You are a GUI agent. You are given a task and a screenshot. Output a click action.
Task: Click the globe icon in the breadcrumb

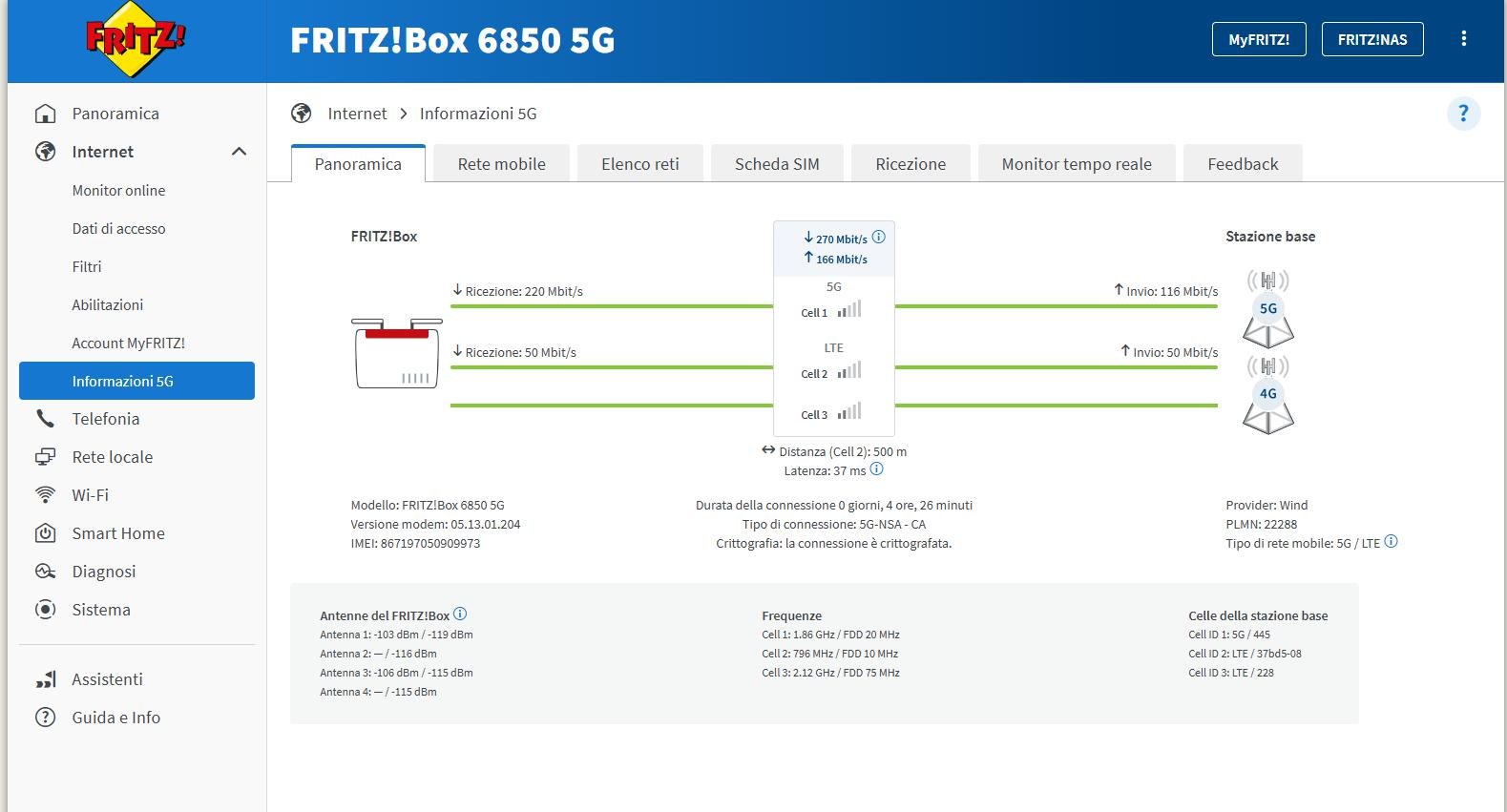[x=302, y=114]
